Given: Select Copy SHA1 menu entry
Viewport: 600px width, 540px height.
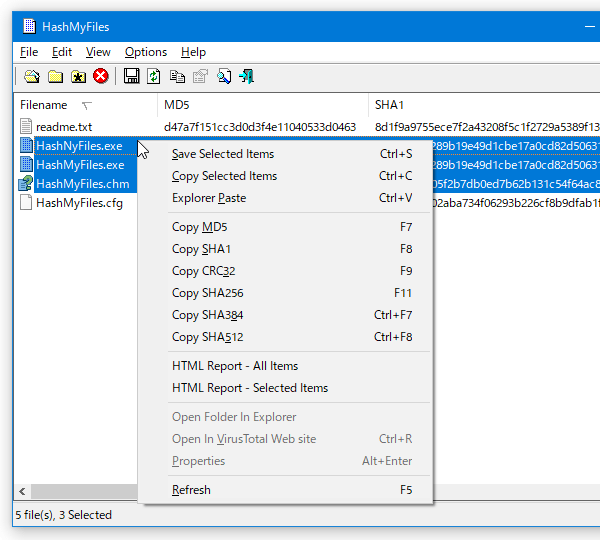Looking at the screenshot, I should point(285,249).
